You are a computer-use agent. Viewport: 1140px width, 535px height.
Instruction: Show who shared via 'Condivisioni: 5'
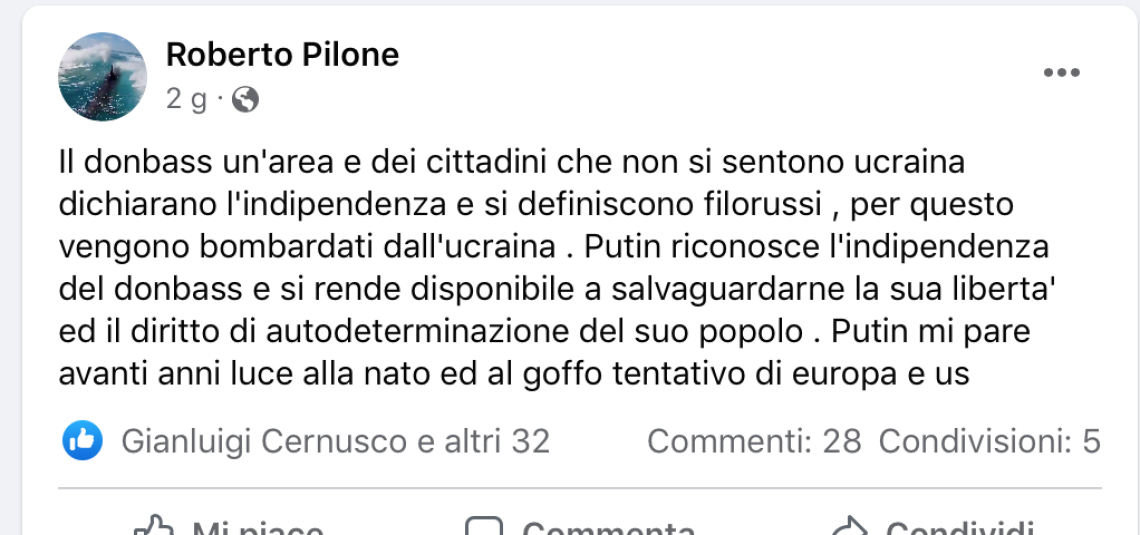click(x=989, y=441)
